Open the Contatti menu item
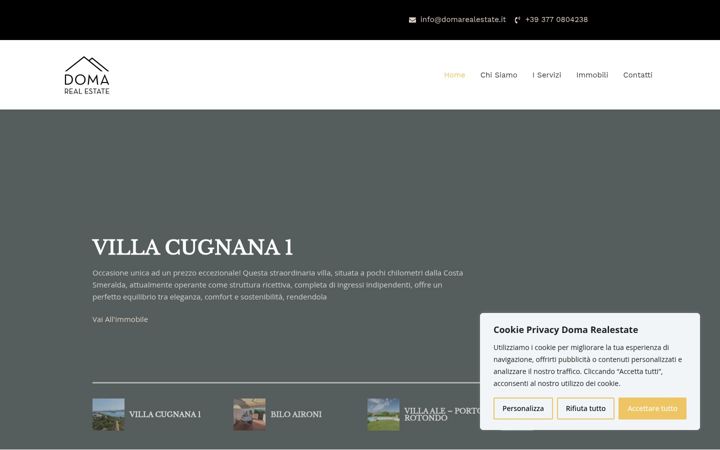The height and width of the screenshot is (450, 720). 637,75
